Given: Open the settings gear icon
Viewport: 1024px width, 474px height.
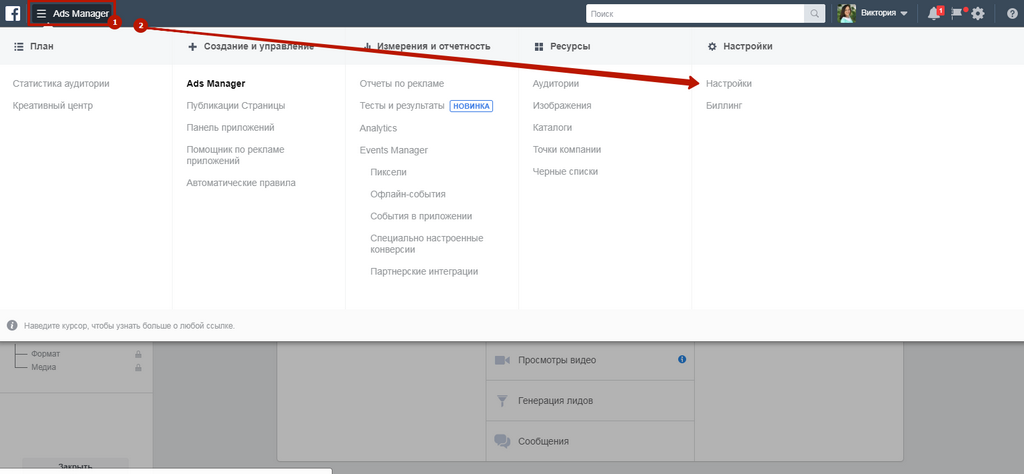Looking at the screenshot, I should 977,14.
